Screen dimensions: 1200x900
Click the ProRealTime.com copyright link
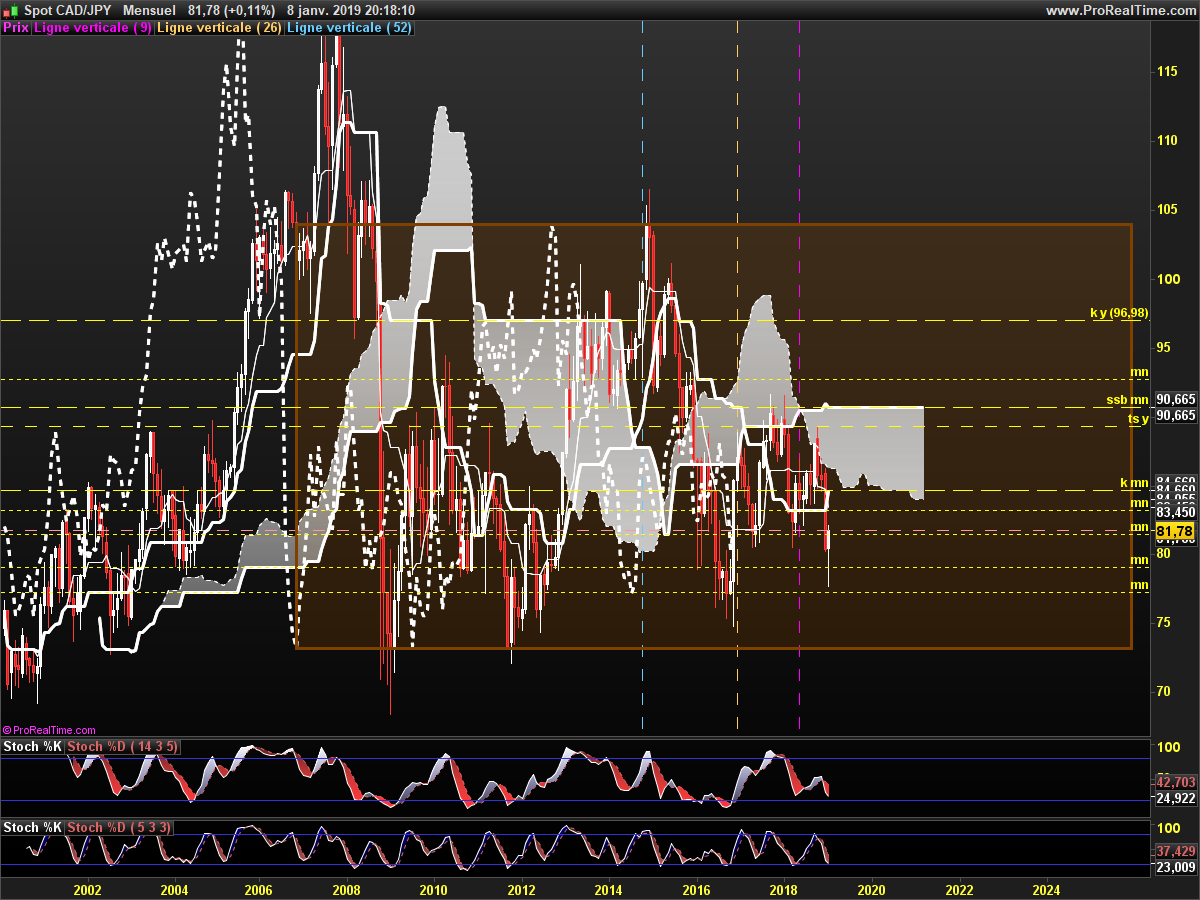tap(49, 730)
